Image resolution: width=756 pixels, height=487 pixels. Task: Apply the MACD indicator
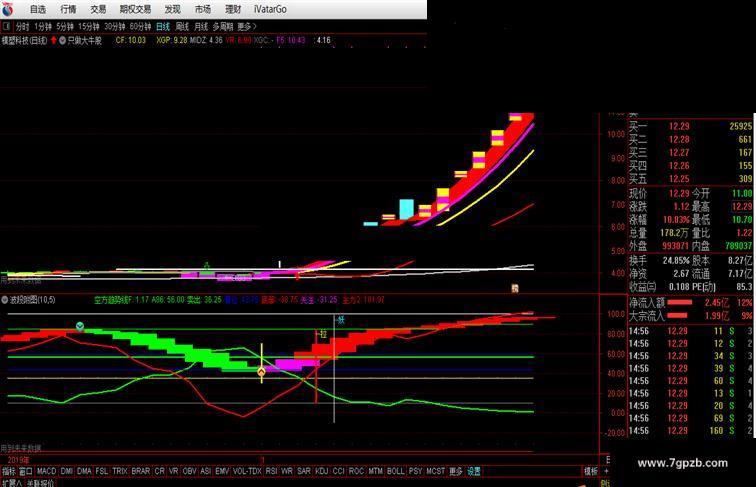46,471
